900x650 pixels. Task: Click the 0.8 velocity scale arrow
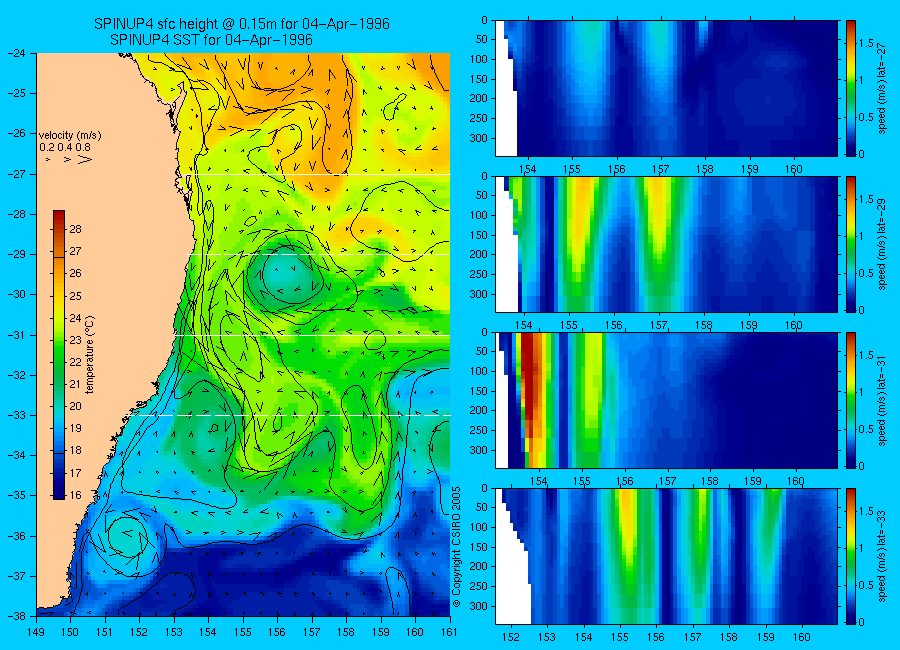point(85,159)
